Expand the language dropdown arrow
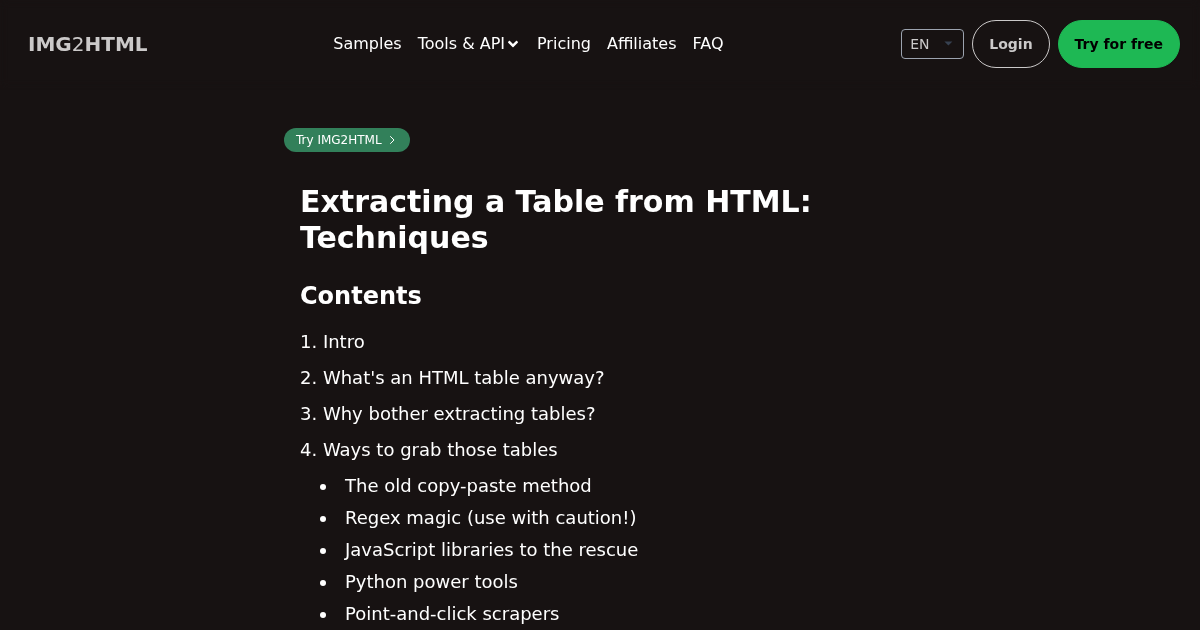This screenshot has height=630, width=1200. click(948, 44)
